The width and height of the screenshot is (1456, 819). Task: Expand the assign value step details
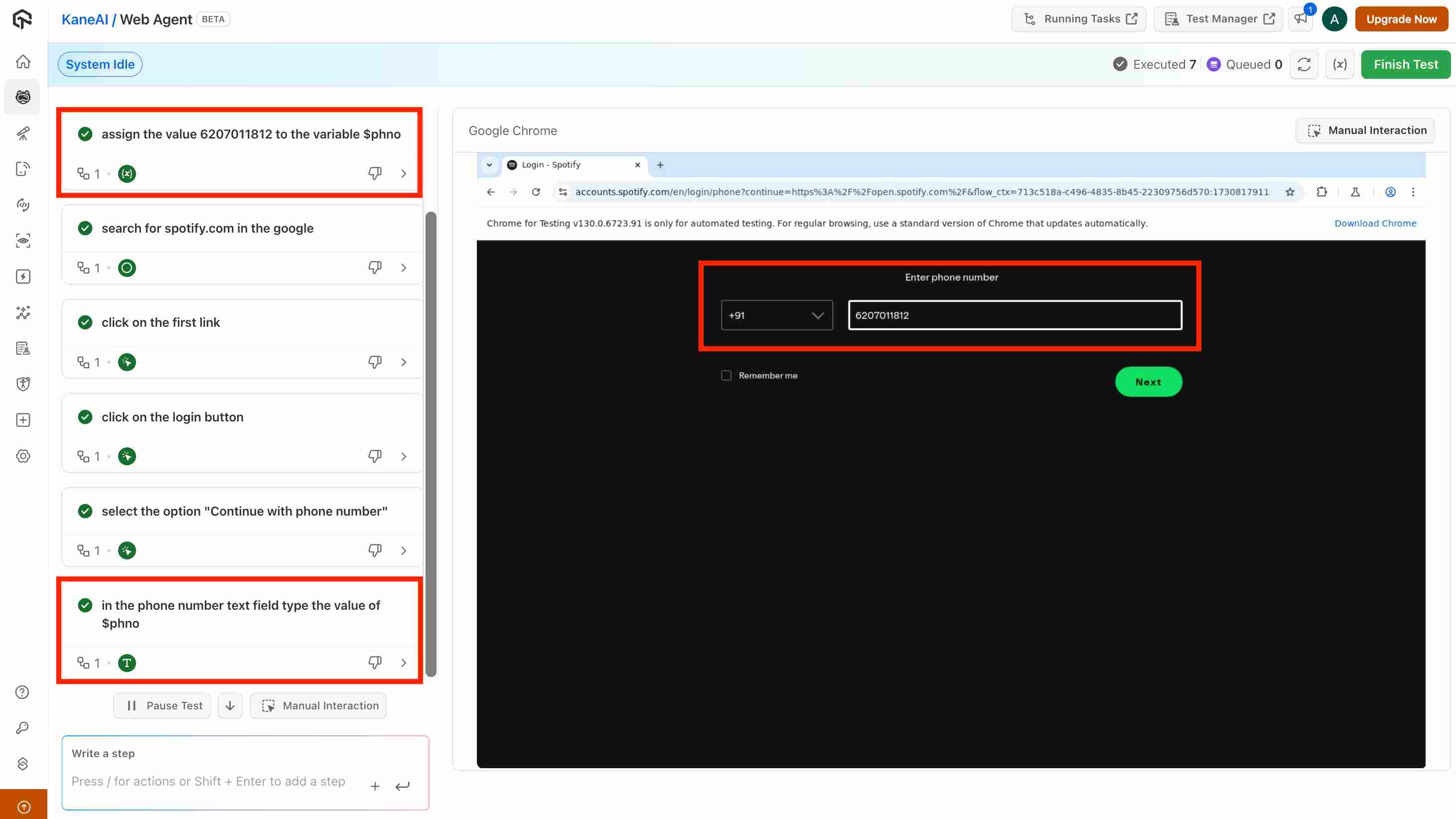404,173
